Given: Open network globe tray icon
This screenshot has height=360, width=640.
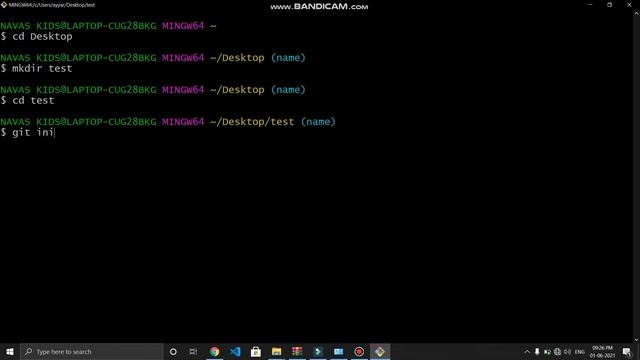Looking at the screenshot, I should point(557,352).
